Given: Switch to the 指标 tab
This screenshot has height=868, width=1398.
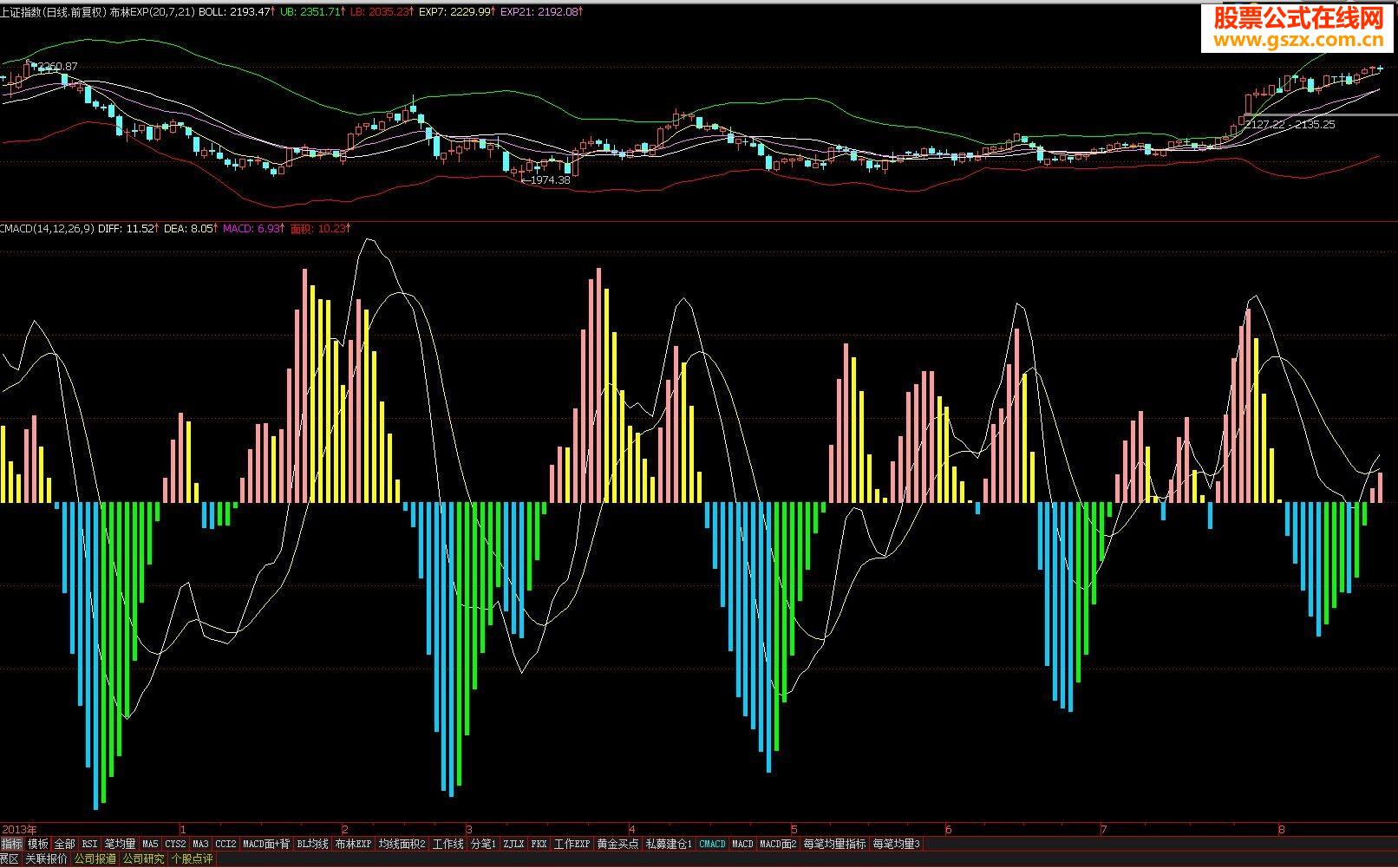Looking at the screenshot, I should [x=12, y=844].
